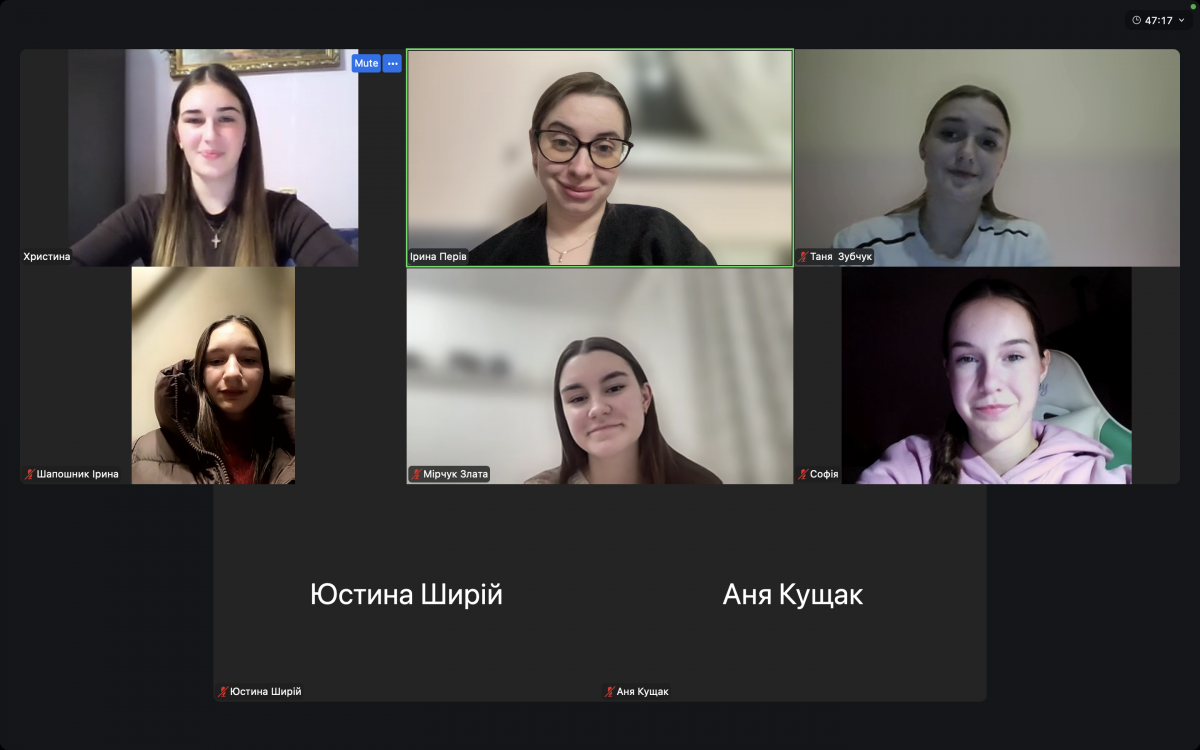Mute Христина using the Mute button
1200x750 pixels.
point(366,63)
